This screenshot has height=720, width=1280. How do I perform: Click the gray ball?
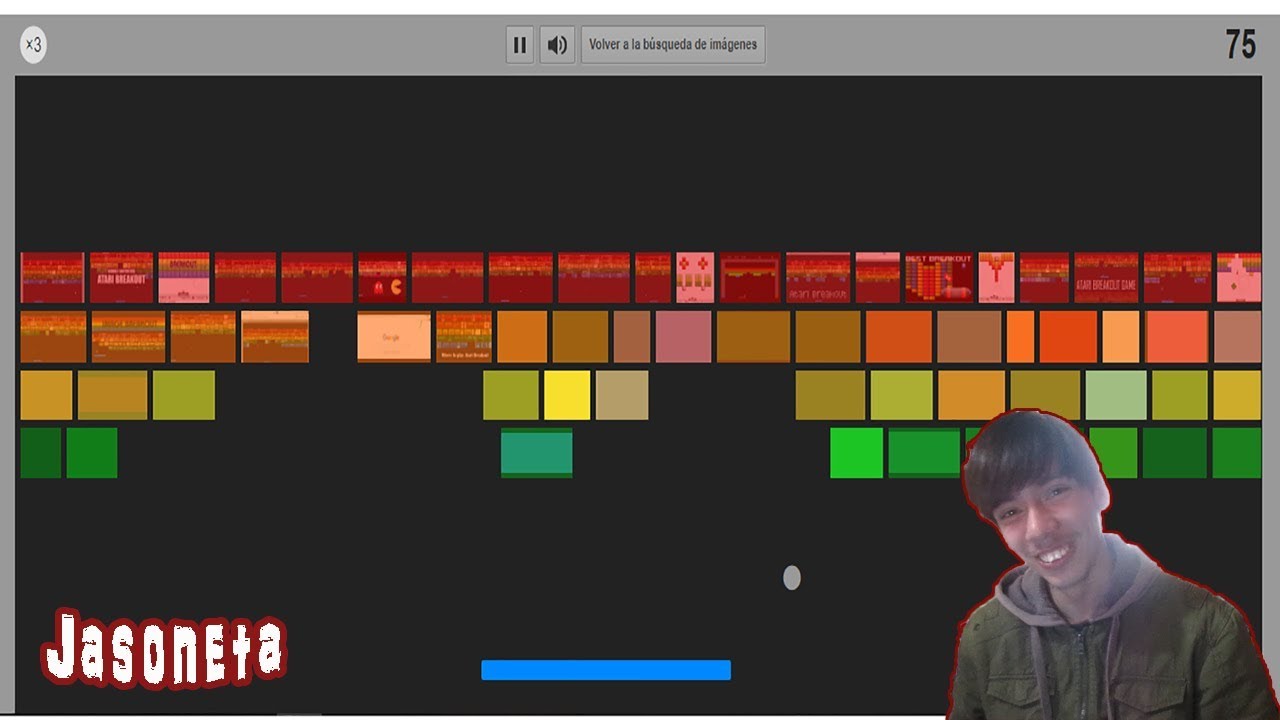point(792,578)
